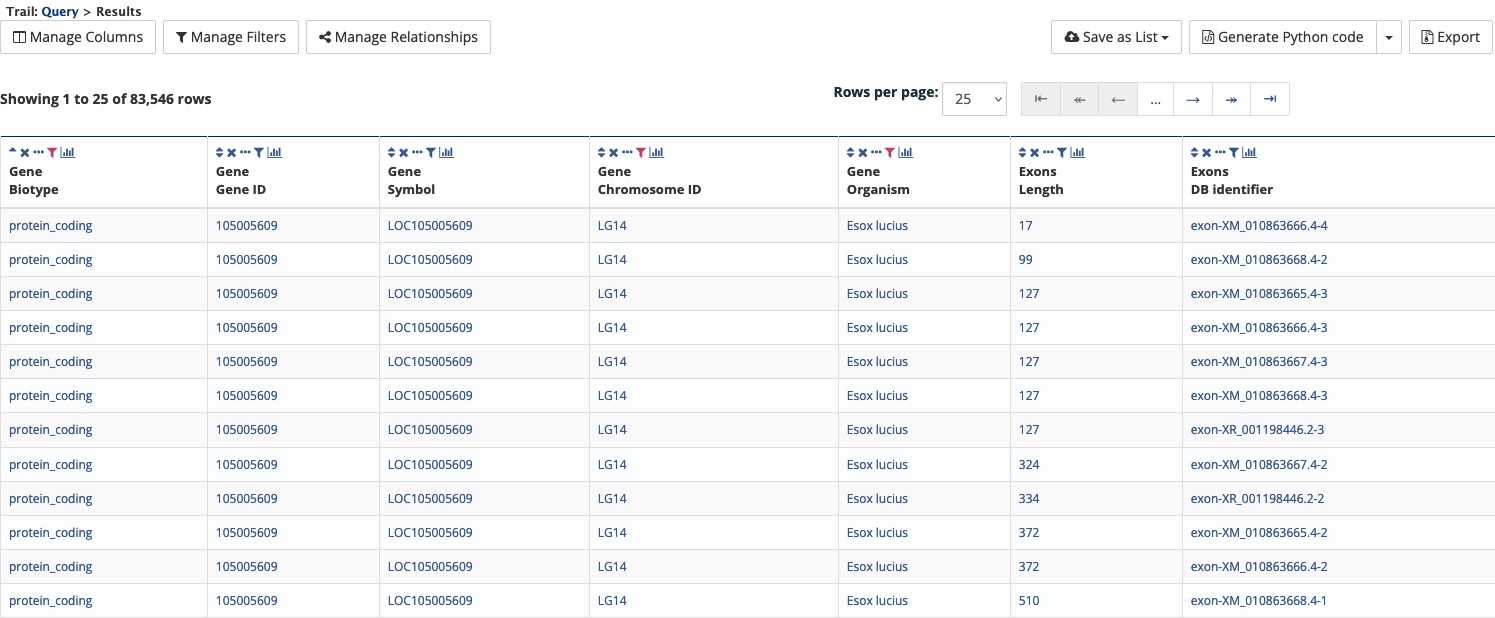Show Exons DB identifier summary chart
Image resolution: width=1495 pixels, height=618 pixels.
[1250, 152]
